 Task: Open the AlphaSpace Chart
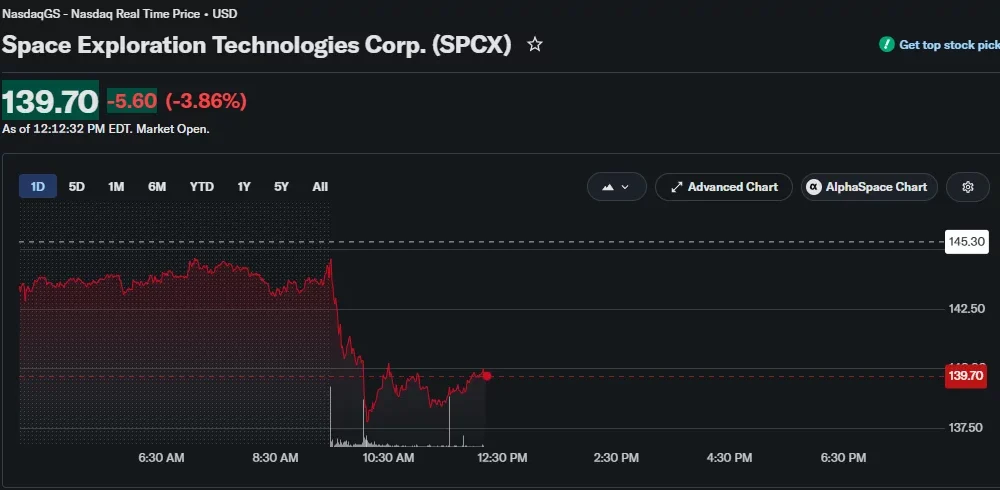(x=869, y=187)
